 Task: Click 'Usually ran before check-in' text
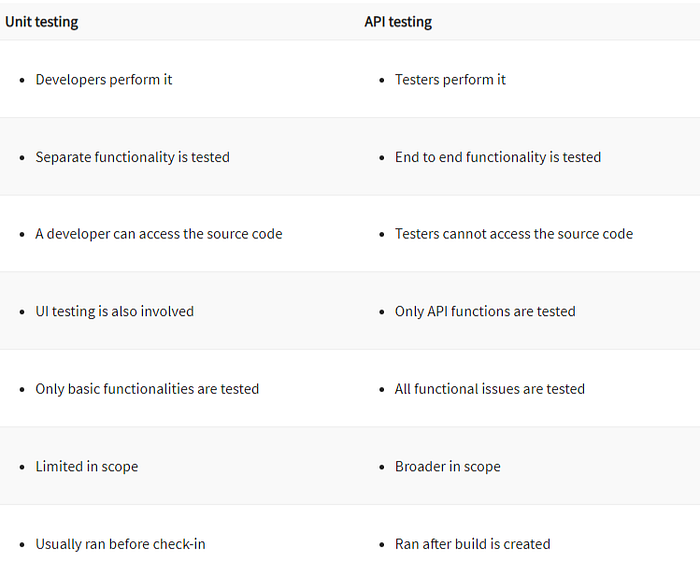point(120,544)
